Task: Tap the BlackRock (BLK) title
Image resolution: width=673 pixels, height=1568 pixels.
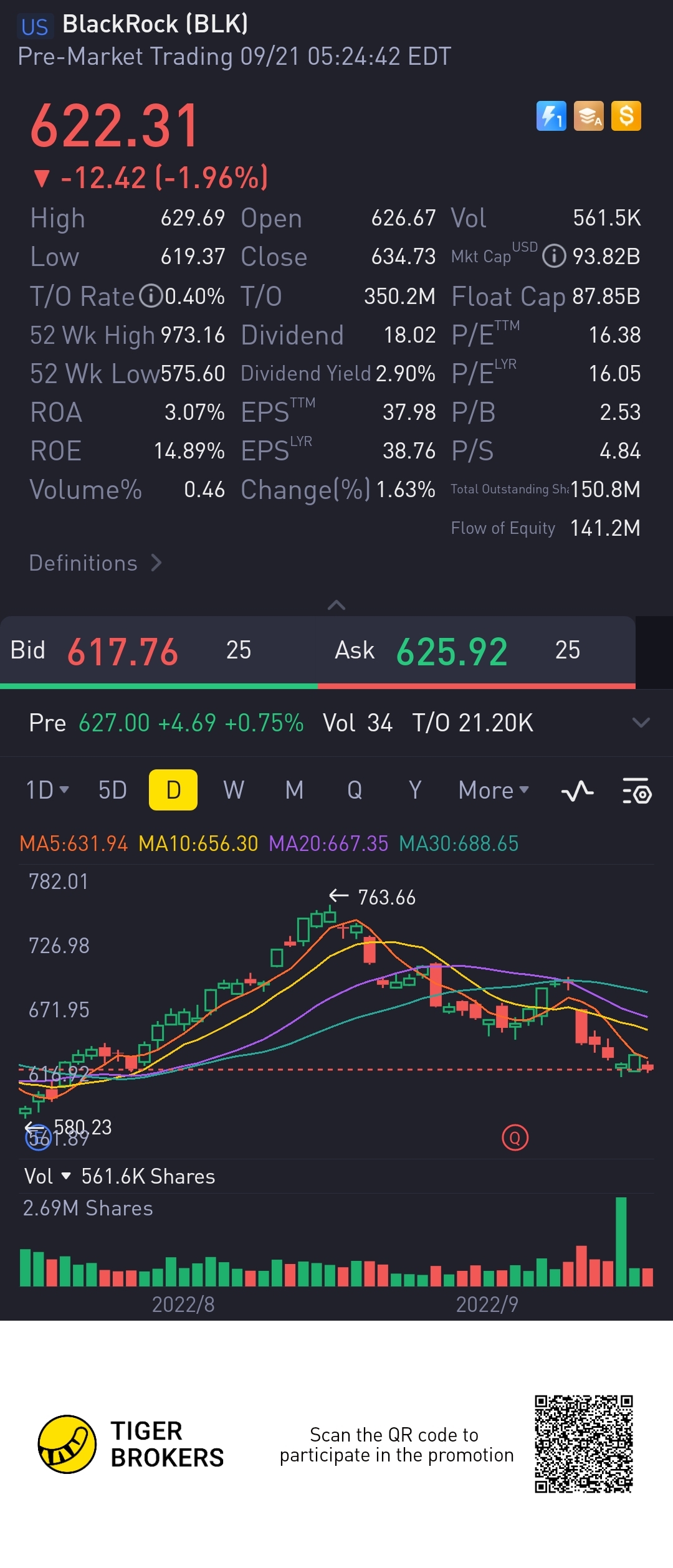Action: tap(155, 24)
